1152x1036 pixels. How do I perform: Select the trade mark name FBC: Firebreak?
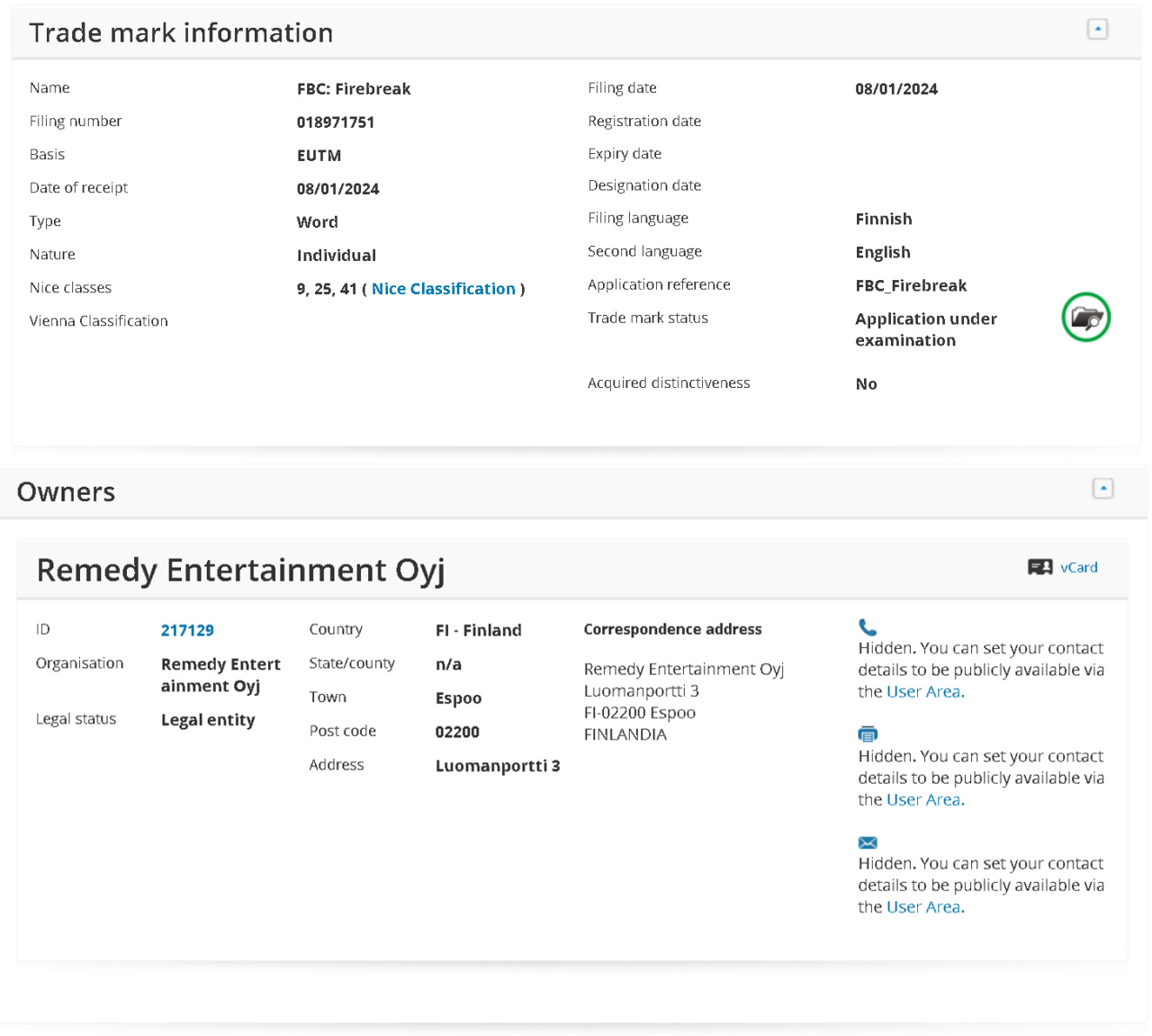pos(354,89)
